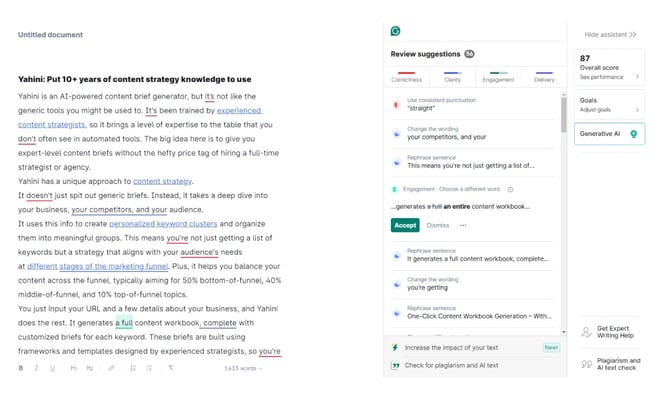Screen dimensions: 666x400
Task: Hide the assistant panel
Action: click(610, 34)
